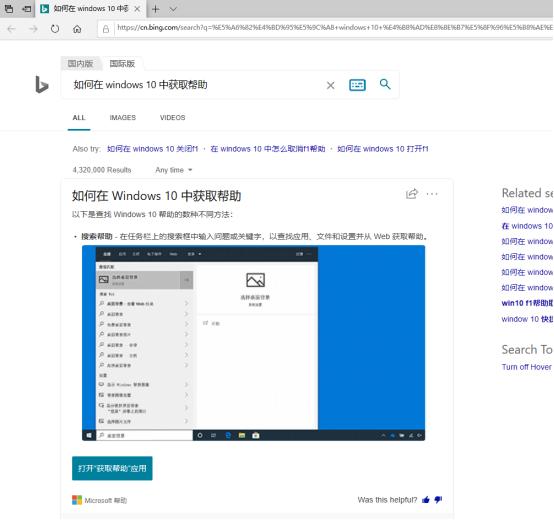Click the magnifier search icon
This screenshot has height=520, width=554.
pyautogui.click(x=385, y=84)
